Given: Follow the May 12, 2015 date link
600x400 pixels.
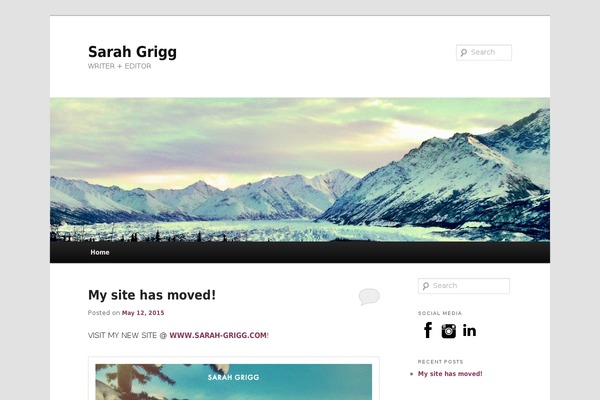Looking at the screenshot, I should click(x=143, y=313).
